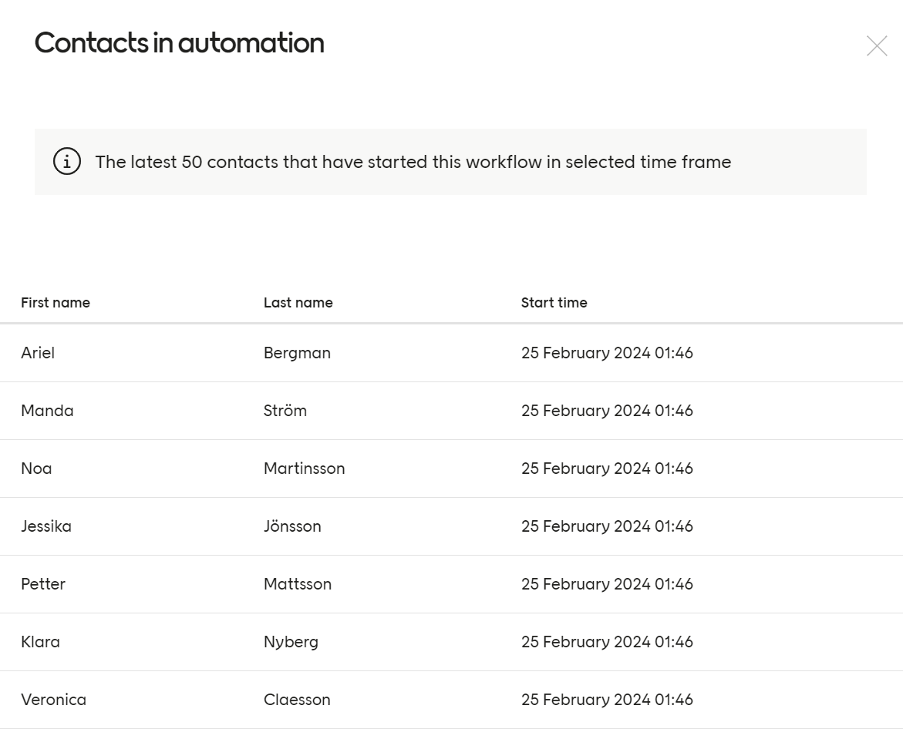Click the start time for Veronica
Image resolution: width=904 pixels, height=730 pixels.
pyautogui.click(x=608, y=700)
